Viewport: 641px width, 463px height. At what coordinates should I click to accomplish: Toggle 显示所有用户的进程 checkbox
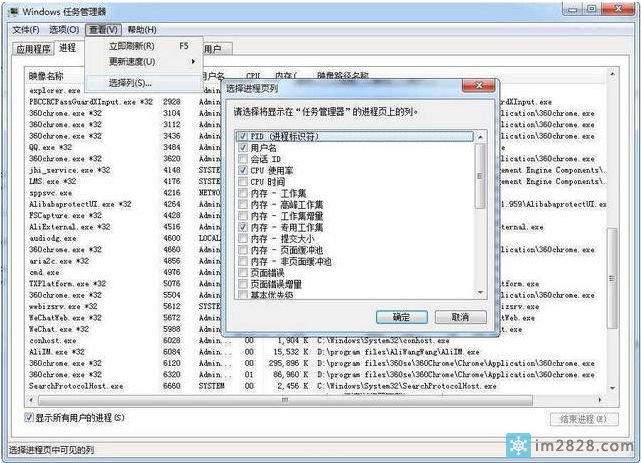(28, 417)
